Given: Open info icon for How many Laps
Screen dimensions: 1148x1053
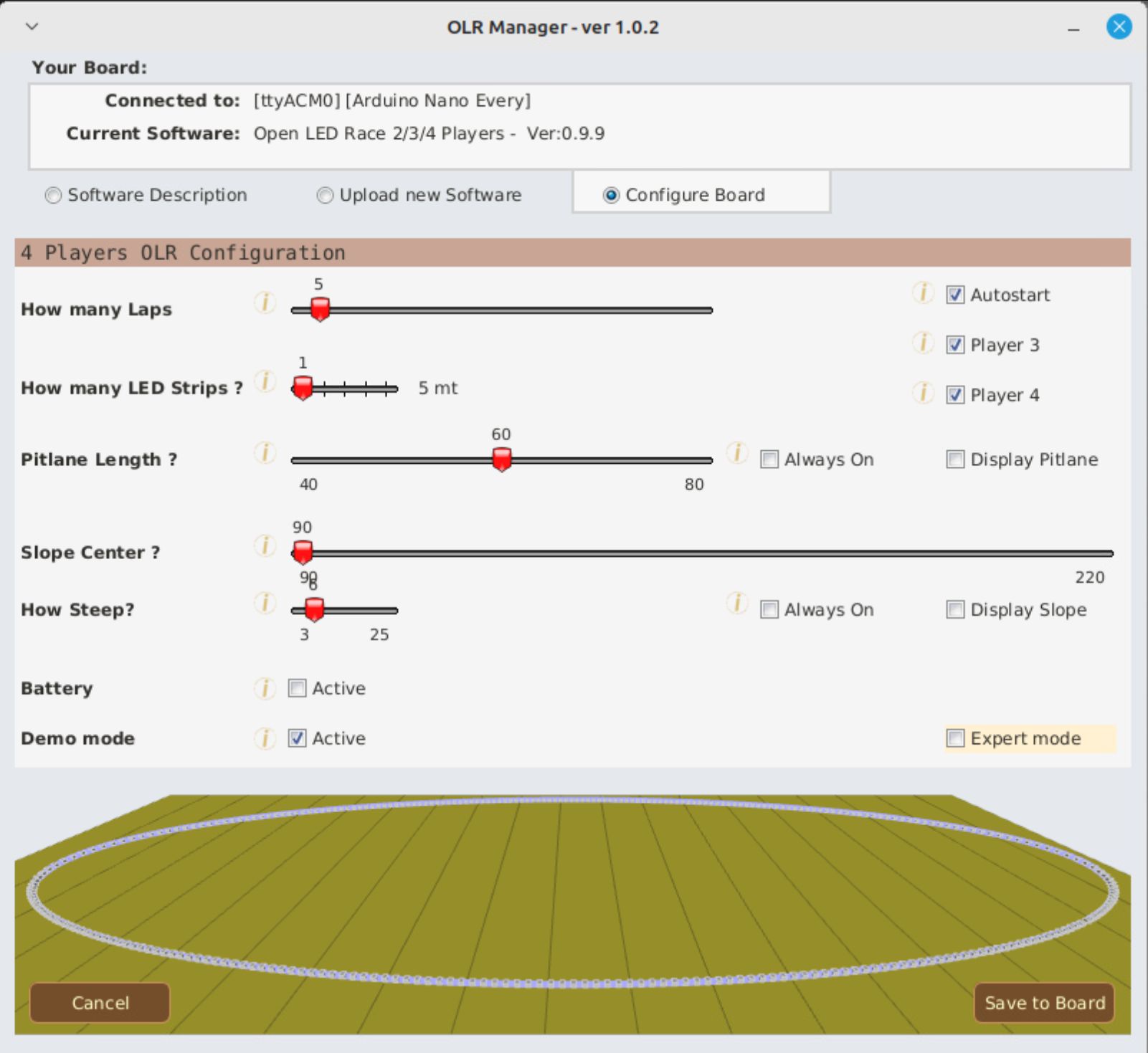Looking at the screenshot, I should coord(265,302).
